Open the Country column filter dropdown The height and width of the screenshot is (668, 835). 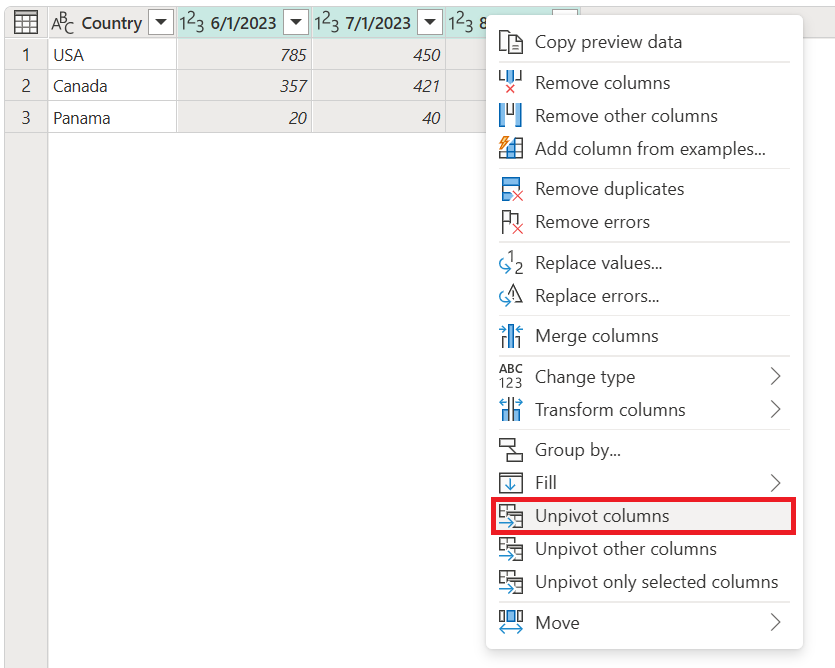(161, 22)
